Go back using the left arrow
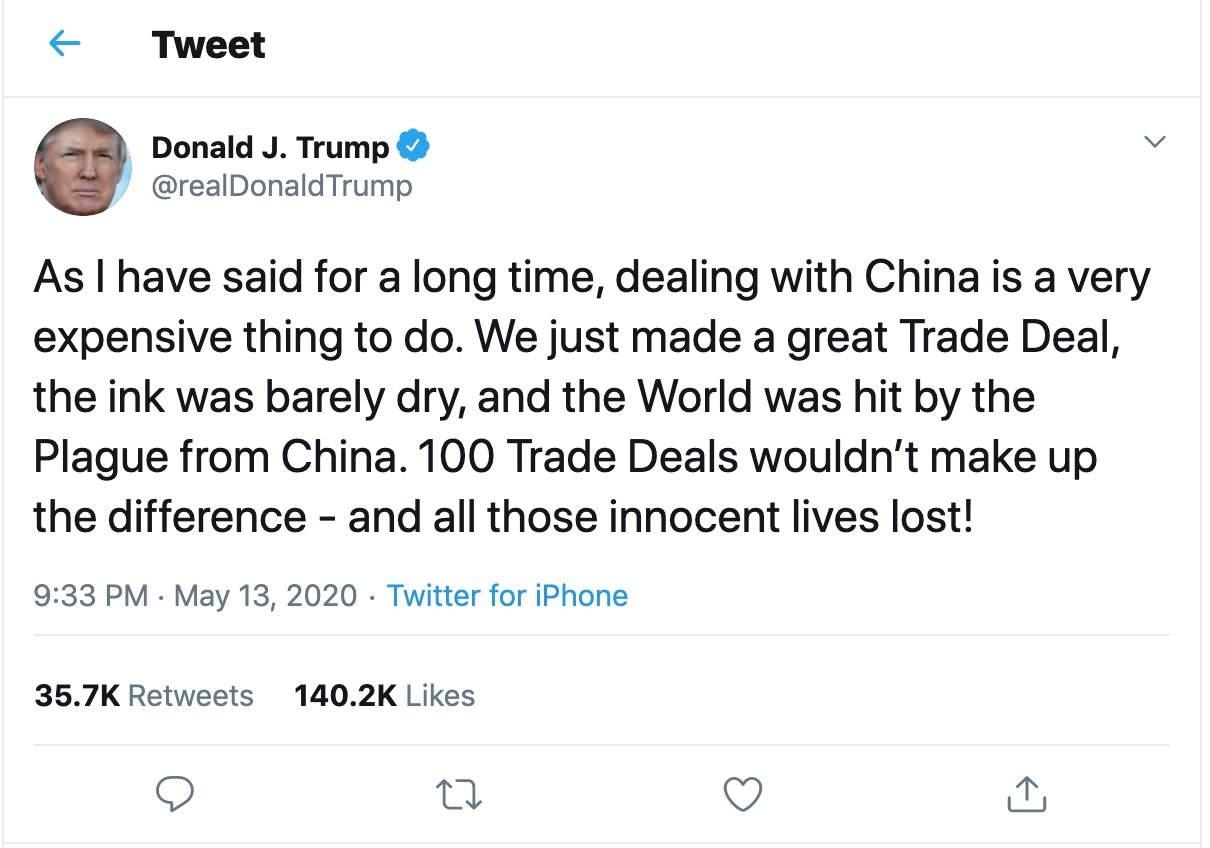 point(64,44)
